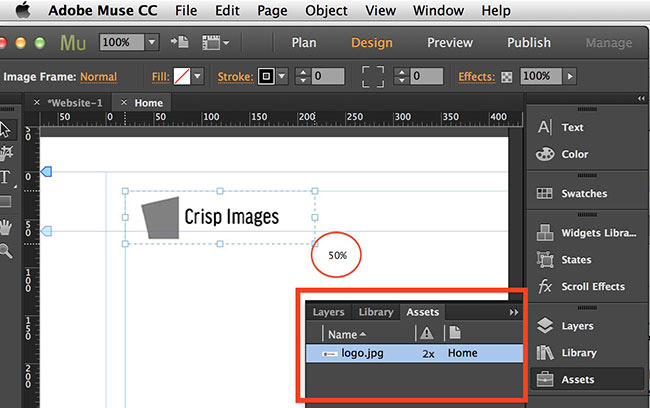The height and width of the screenshot is (408, 650).
Task: Select the Text tool in toolbox
Action: tap(5, 178)
